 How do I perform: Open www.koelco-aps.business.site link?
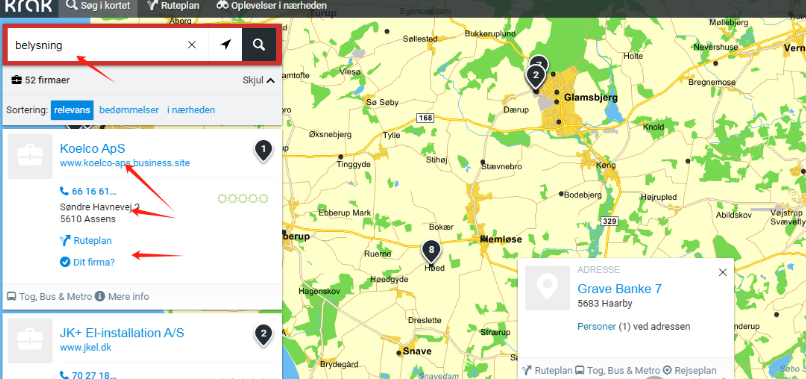click(125, 163)
